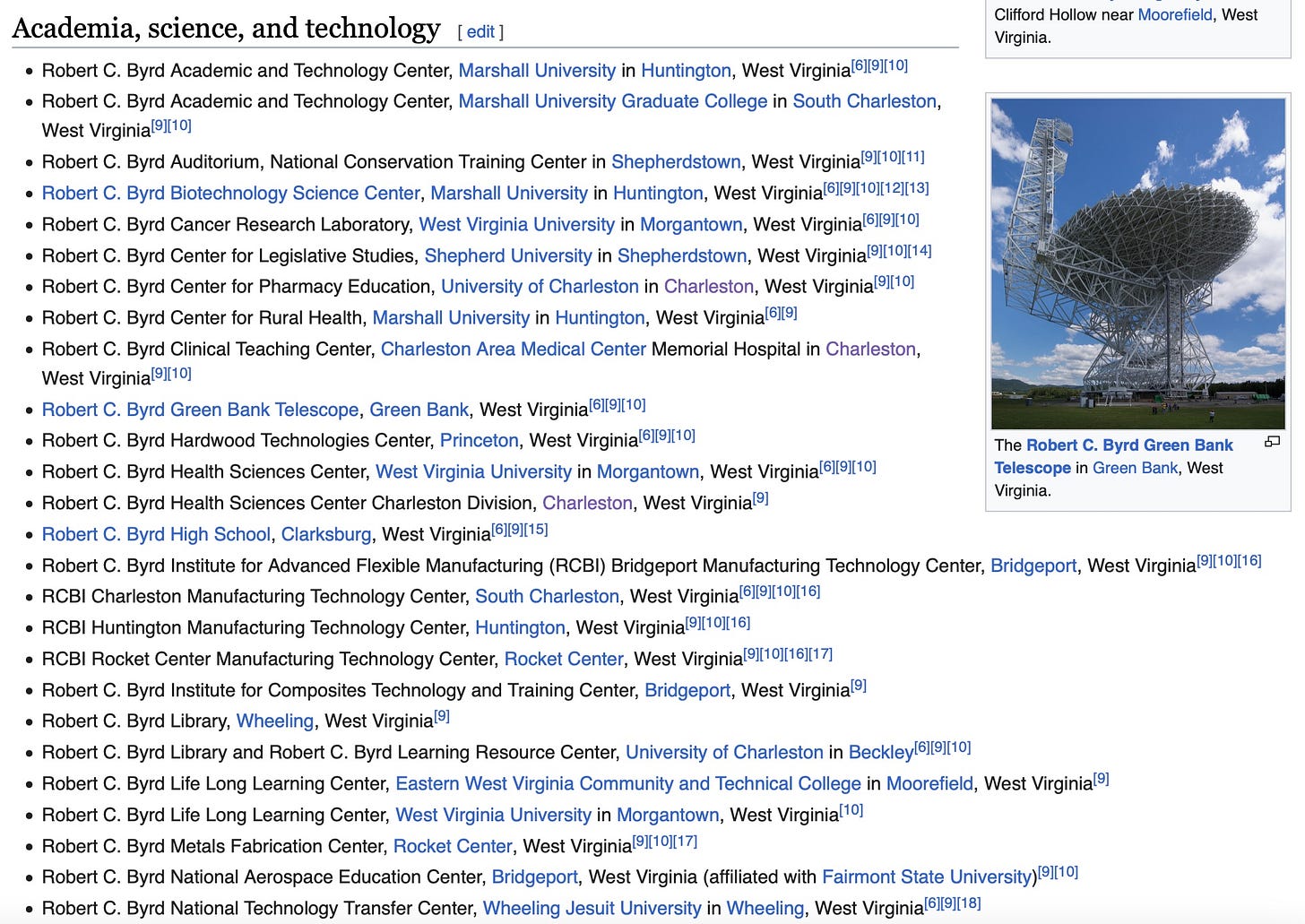Open Shepherdstown link in the Byrd Auditorium row
Screen dimensions: 1305x924
pyautogui.click(x=676, y=162)
